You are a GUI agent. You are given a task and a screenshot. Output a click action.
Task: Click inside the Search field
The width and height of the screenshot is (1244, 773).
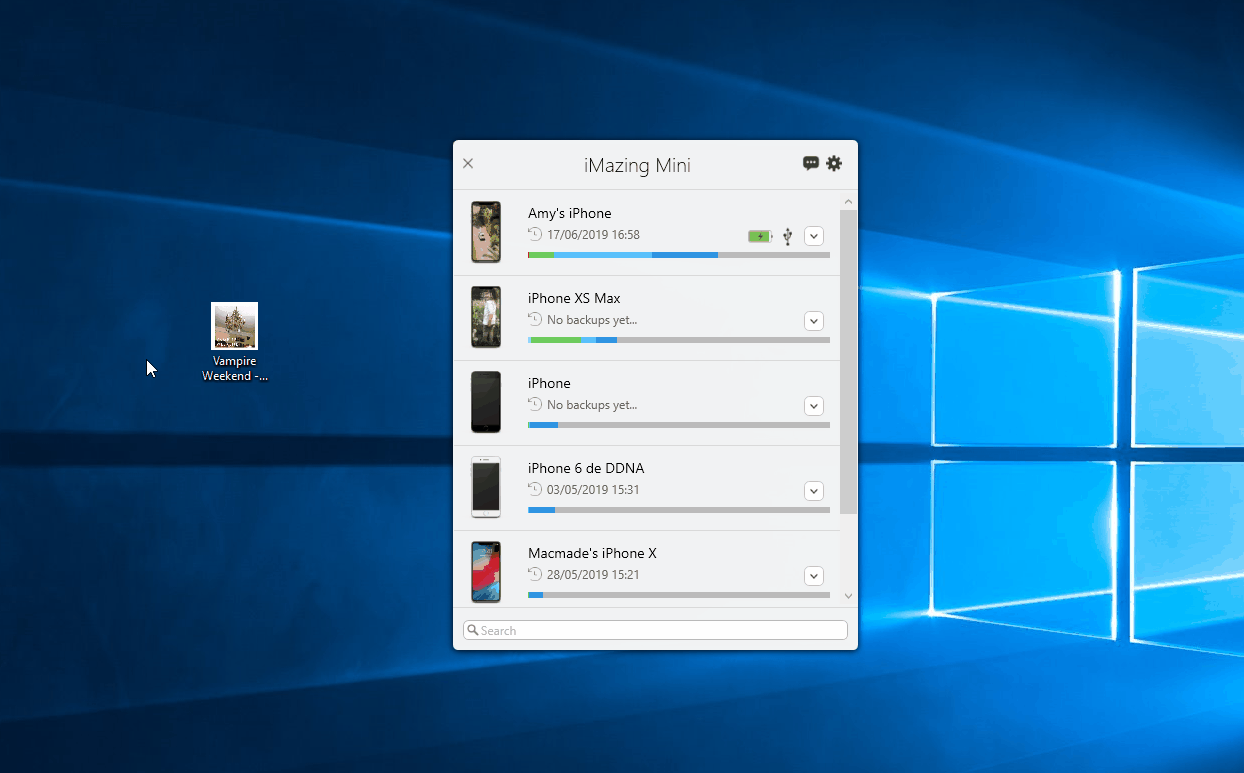coord(655,630)
